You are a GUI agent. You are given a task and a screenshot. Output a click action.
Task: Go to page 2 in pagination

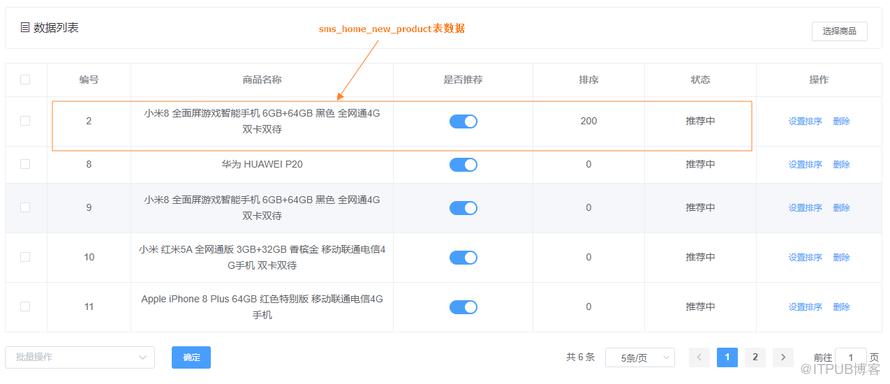(x=755, y=357)
